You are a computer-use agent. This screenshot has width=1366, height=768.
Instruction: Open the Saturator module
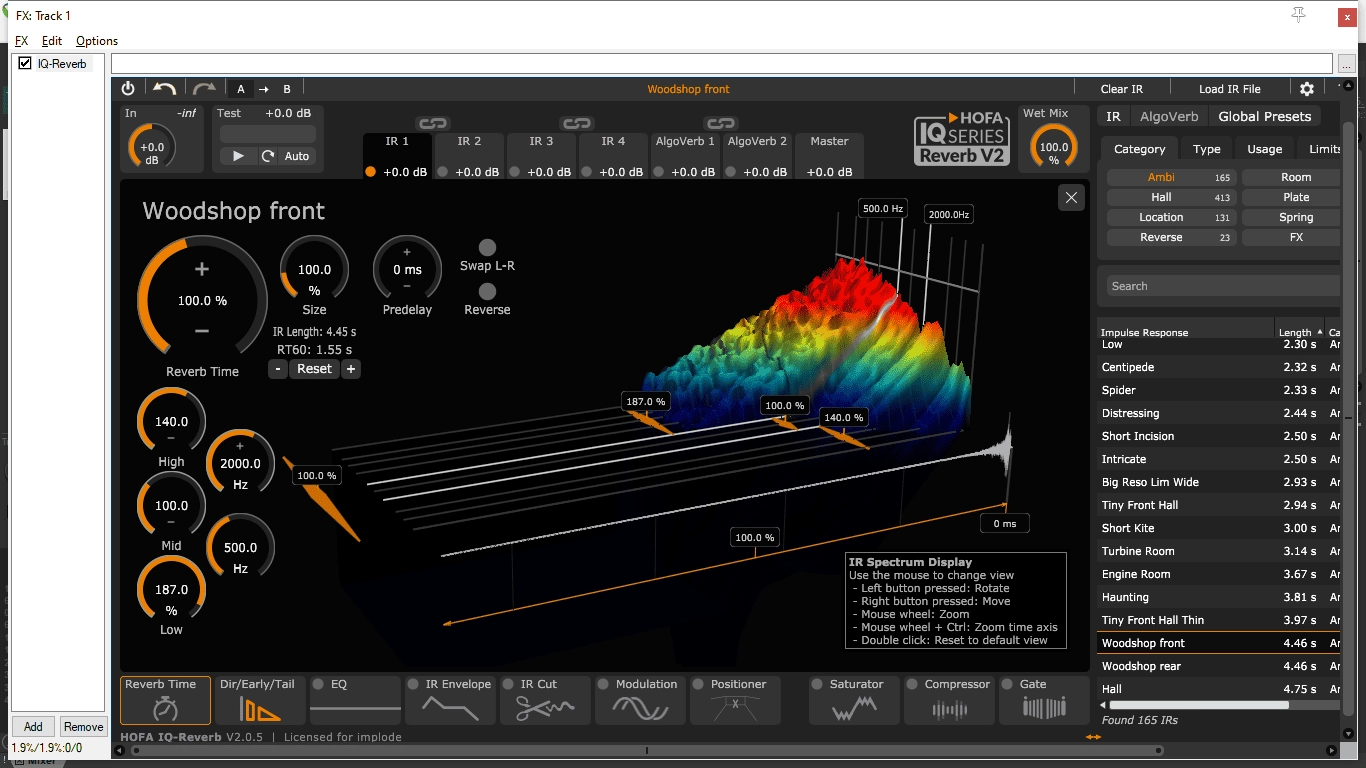click(x=854, y=700)
